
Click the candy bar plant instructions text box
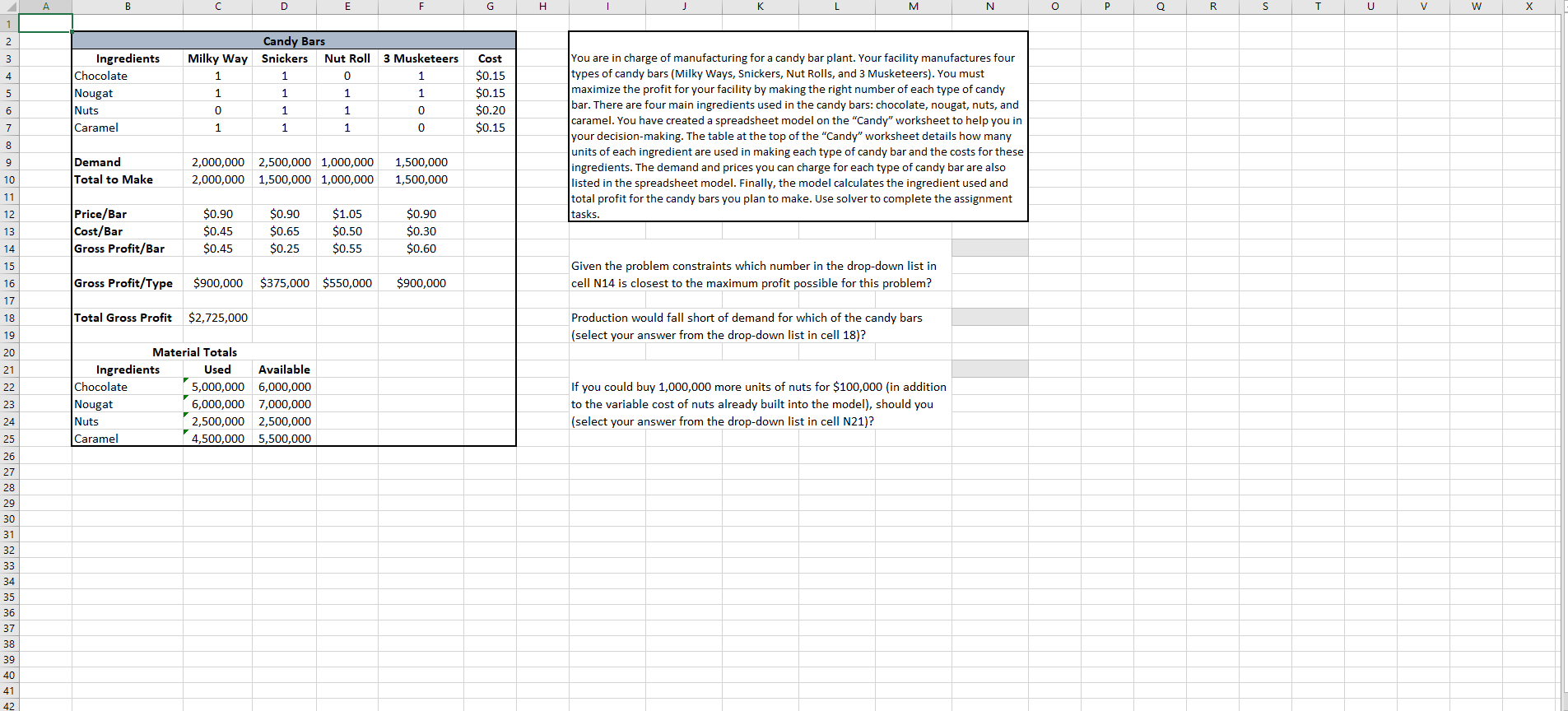798,126
